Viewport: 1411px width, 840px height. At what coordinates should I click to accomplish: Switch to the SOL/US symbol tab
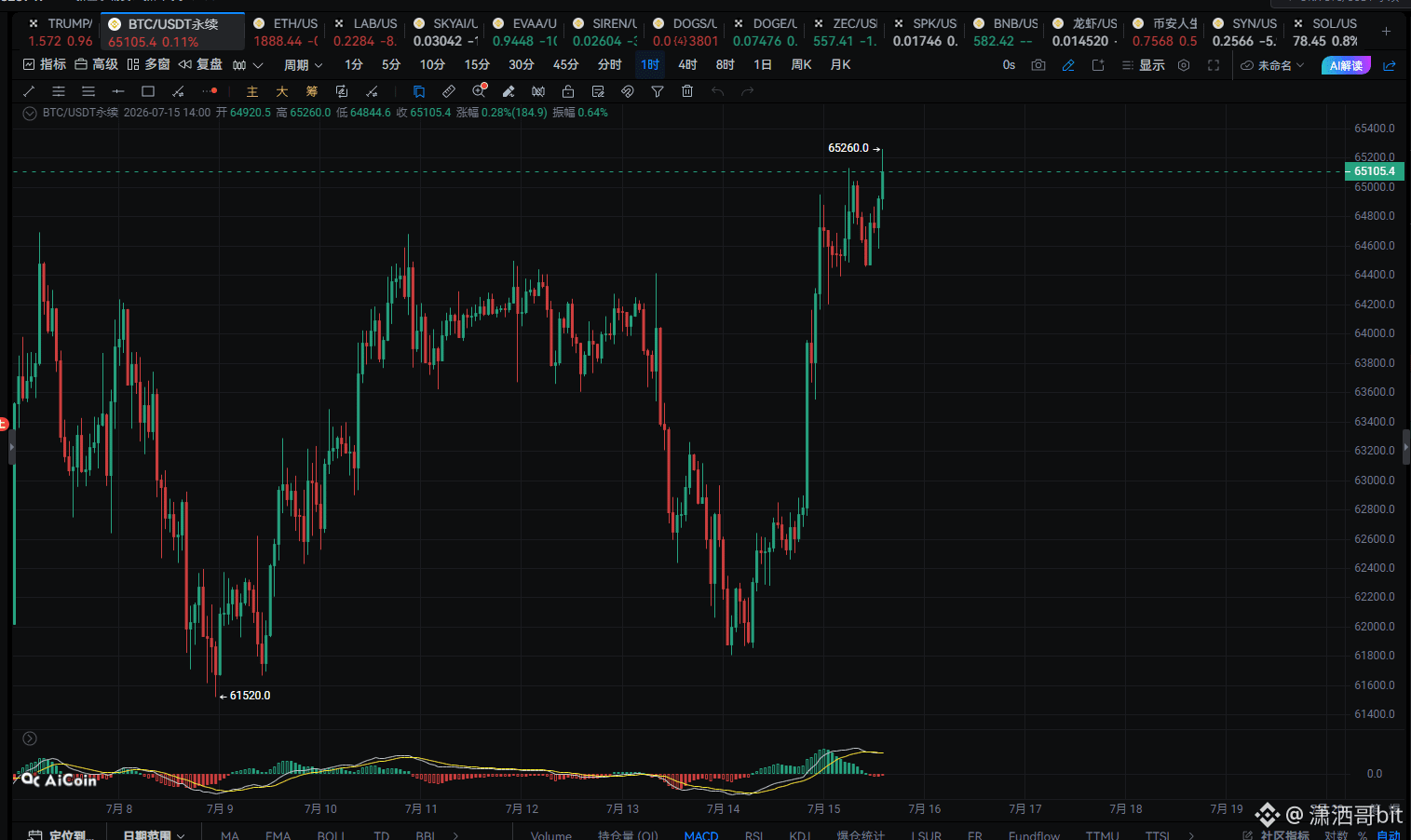pos(1325,32)
